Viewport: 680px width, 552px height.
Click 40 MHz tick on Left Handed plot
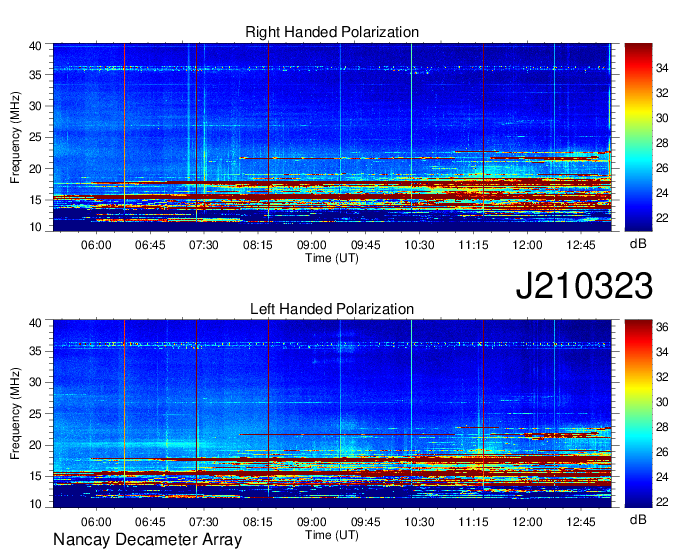(35, 323)
